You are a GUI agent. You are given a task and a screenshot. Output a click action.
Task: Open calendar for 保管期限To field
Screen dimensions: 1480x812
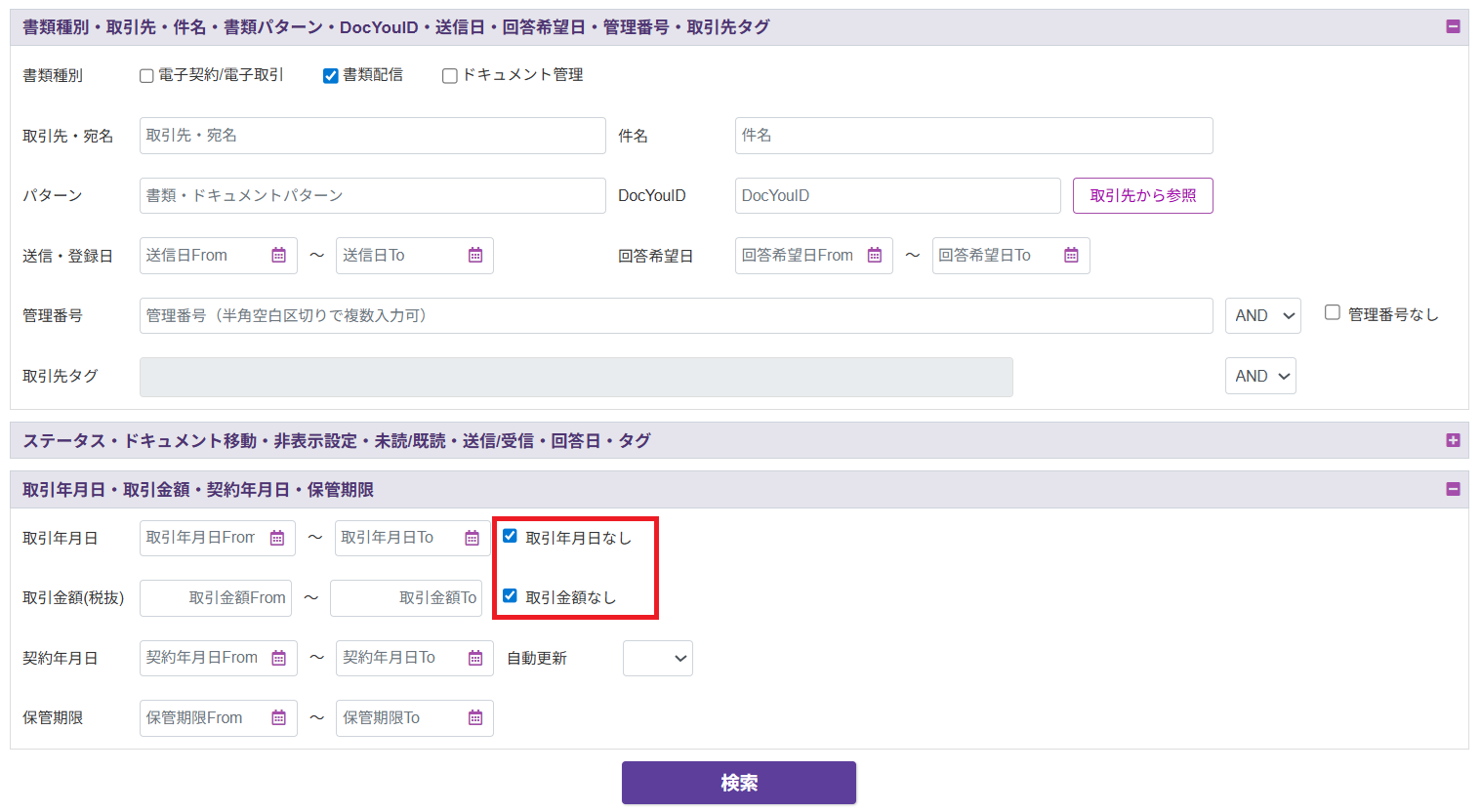pos(475,718)
